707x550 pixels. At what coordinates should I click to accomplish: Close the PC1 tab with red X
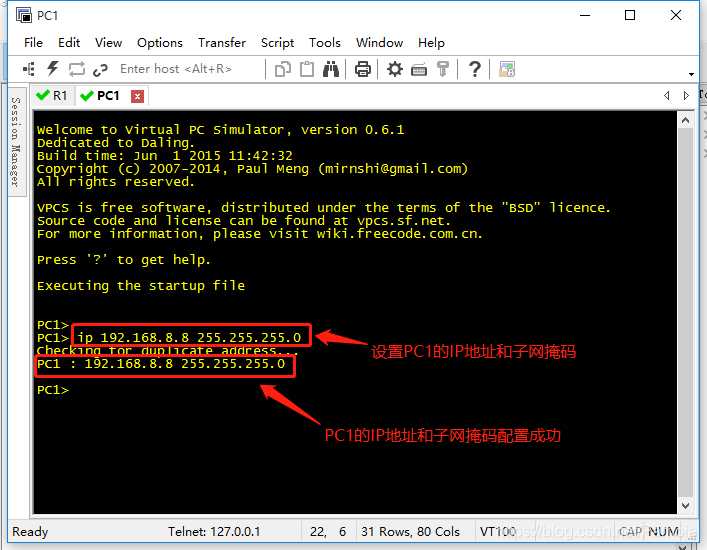coord(137,96)
